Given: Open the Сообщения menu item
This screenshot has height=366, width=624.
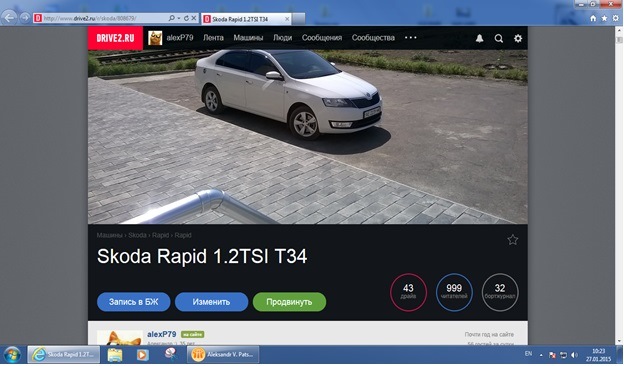Looking at the screenshot, I should pyautogui.click(x=322, y=38).
